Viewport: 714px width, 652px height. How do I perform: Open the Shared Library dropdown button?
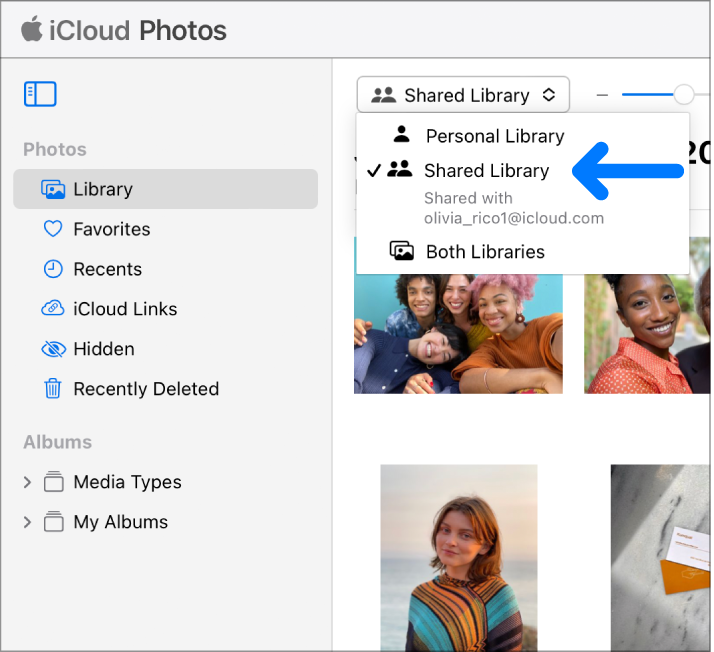pos(463,96)
